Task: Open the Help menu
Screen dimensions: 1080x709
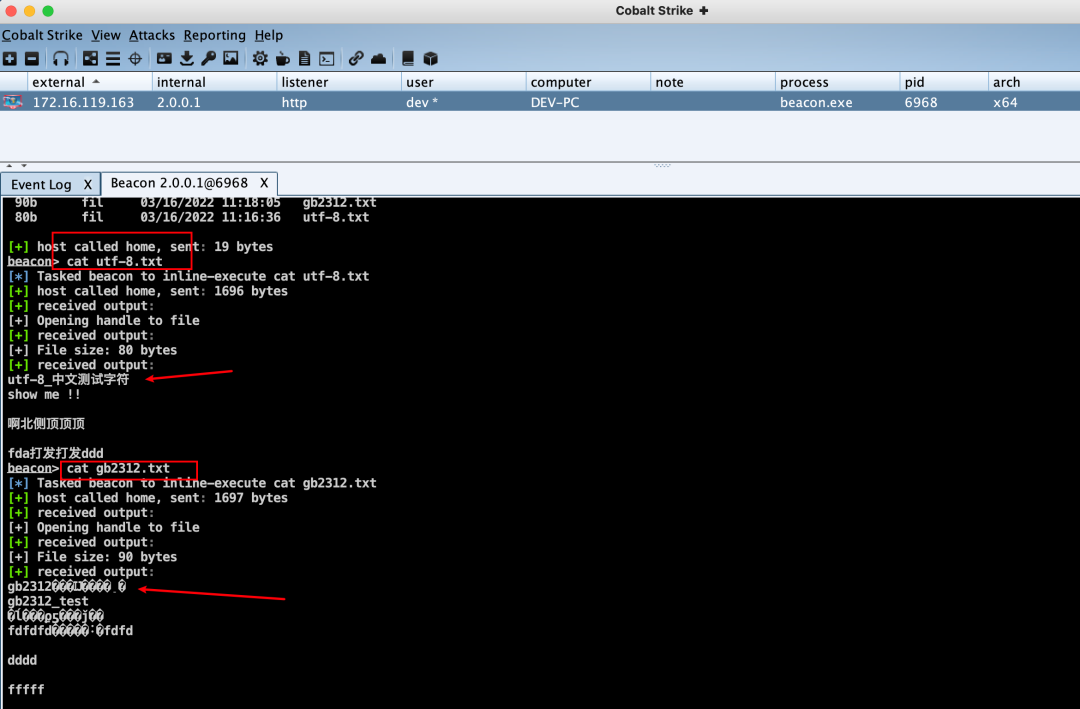Action: pyautogui.click(x=269, y=35)
